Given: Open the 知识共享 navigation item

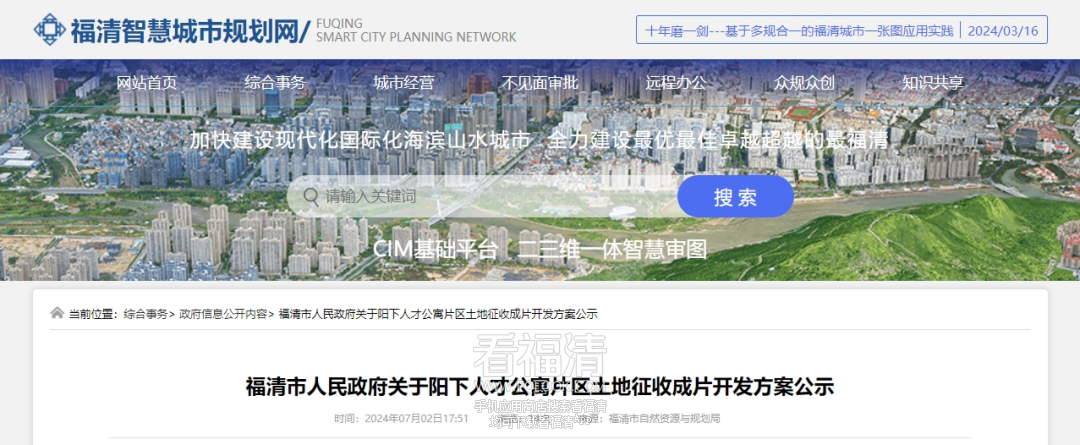Looking at the screenshot, I should click(933, 83).
